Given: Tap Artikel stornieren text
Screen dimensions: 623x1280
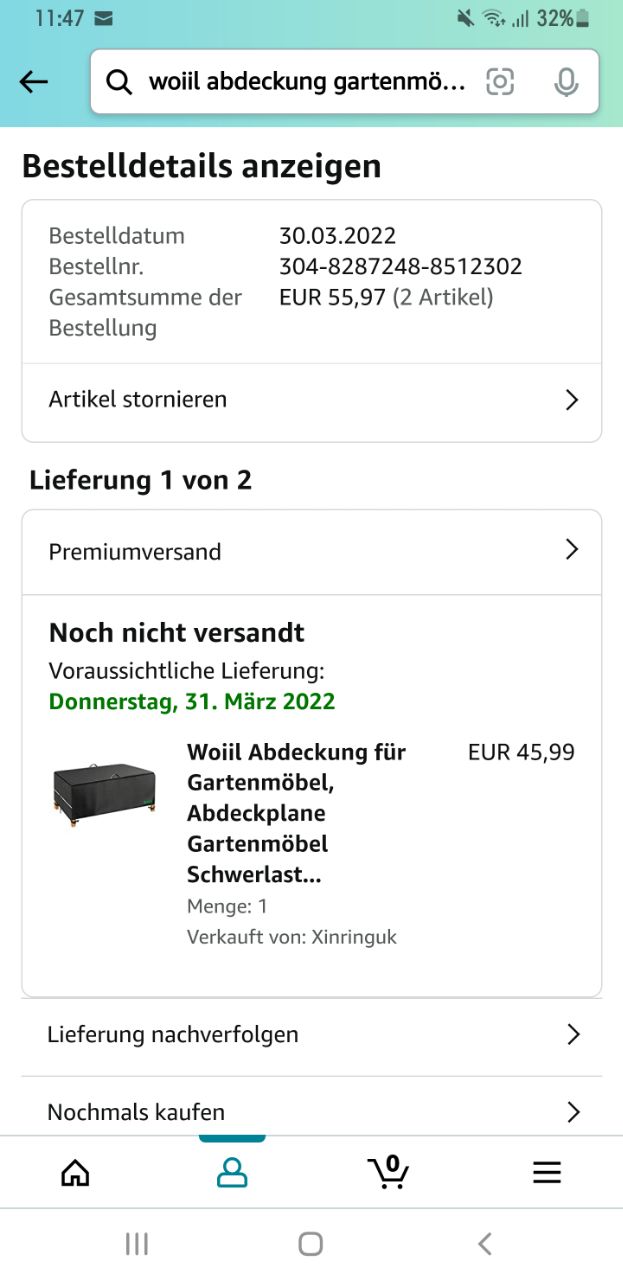Looking at the screenshot, I should (x=138, y=399).
